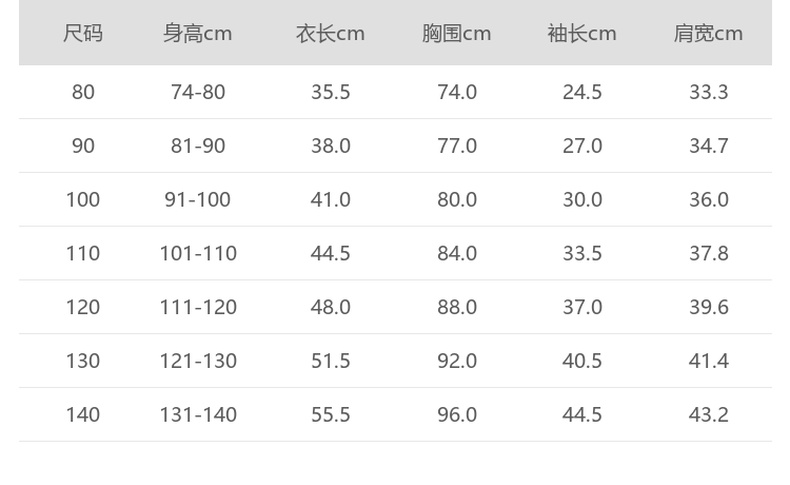The height and width of the screenshot is (485, 790).
Task: Select the 101-110 height range cell
Action: [x=198, y=254]
